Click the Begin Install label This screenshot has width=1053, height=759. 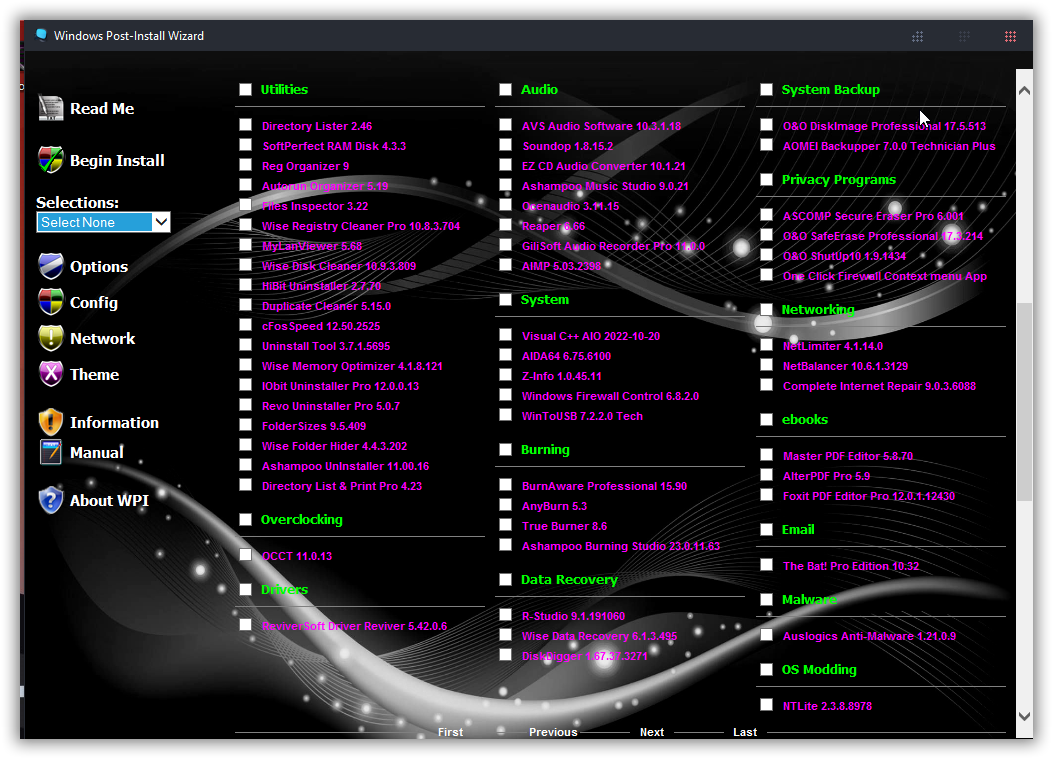pyautogui.click(x=118, y=161)
